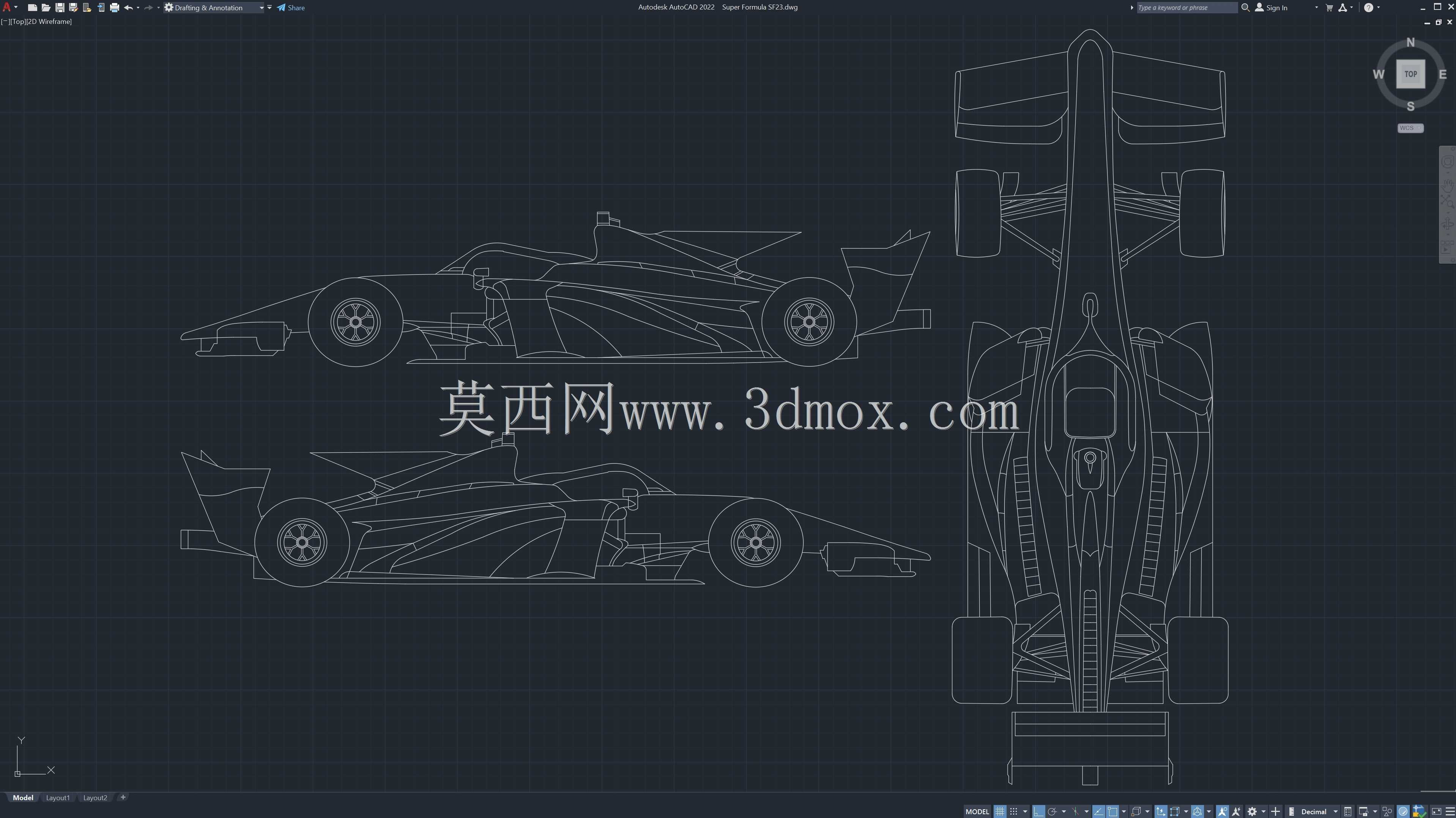Open from Web & Mobile icon
This screenshot has width=1456, height=818.
click(x=87, y=7)
